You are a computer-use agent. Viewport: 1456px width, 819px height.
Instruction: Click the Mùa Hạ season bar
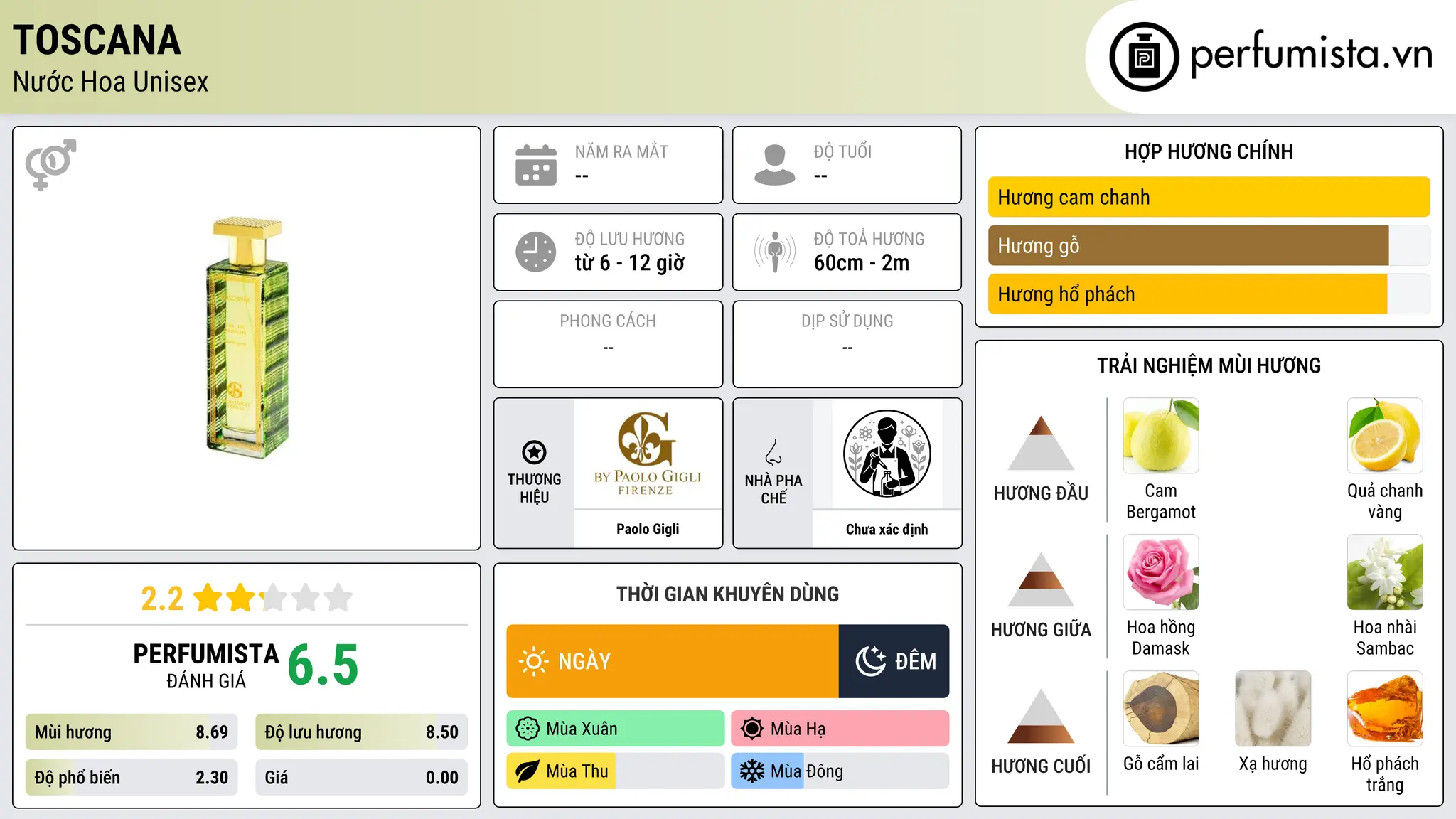(840, 729)
